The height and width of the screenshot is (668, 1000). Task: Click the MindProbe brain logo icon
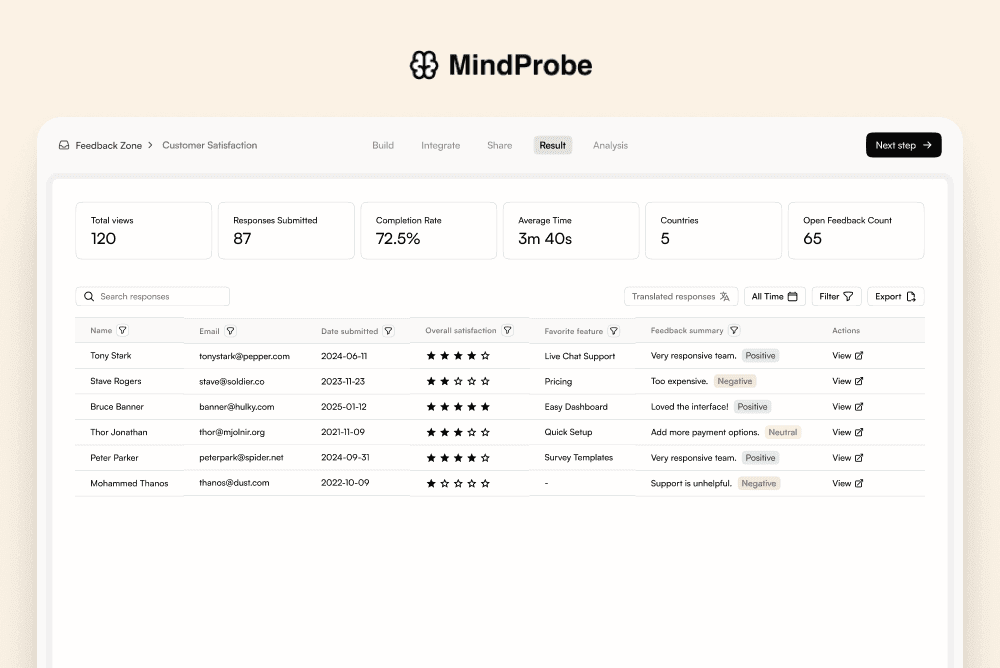pos(424,66)
